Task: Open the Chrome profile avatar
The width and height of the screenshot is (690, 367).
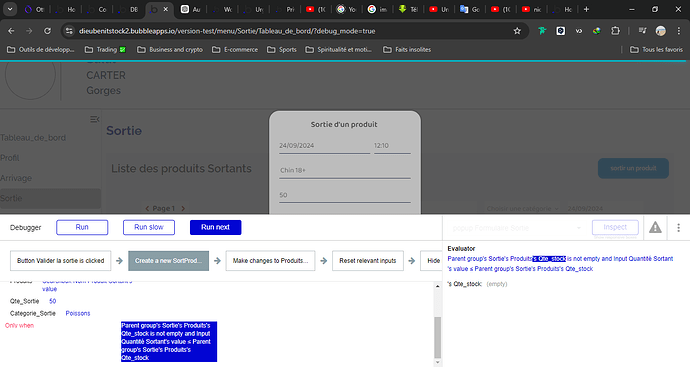Action: [x=661, y=31]
